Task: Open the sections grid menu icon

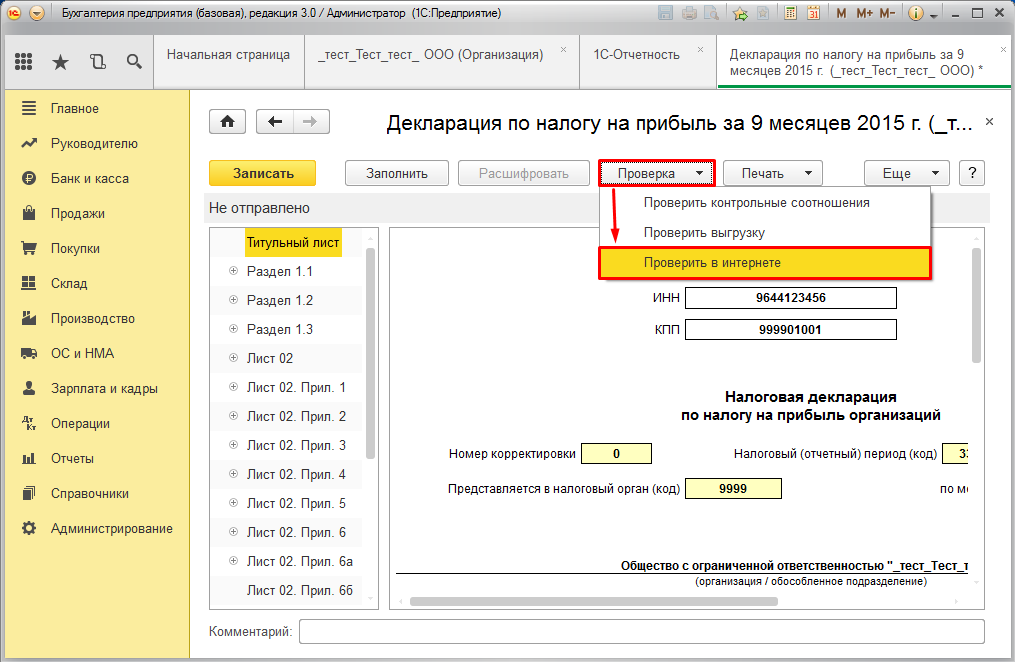Action: (x=24, y=62)
